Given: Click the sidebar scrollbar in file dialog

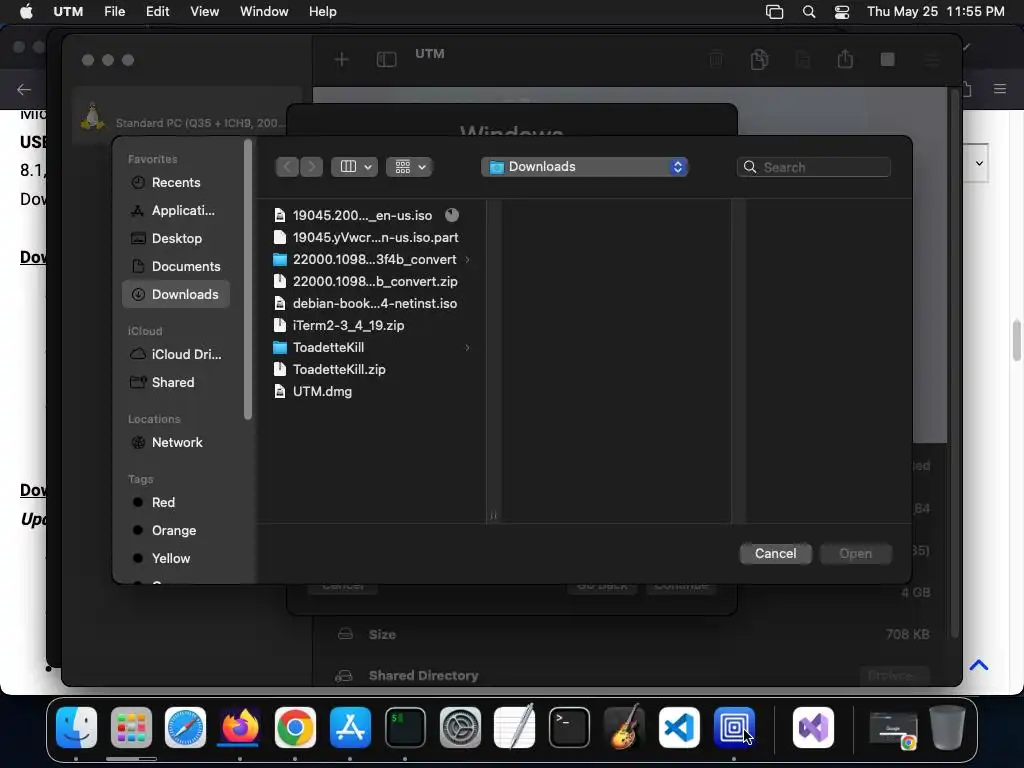Looking at the screenshot, I should 248,280.
